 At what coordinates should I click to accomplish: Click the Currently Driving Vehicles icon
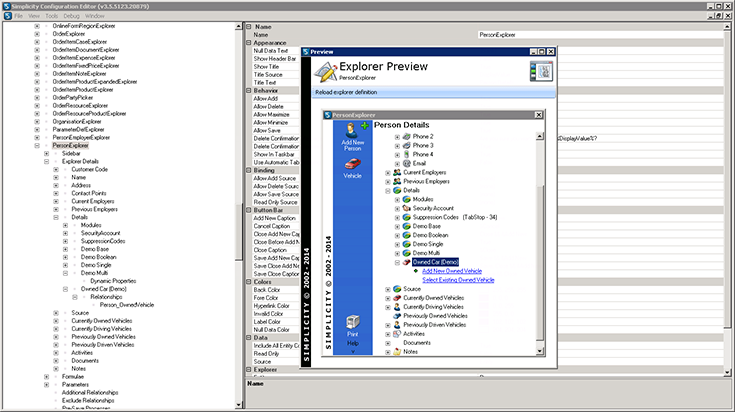397,307
